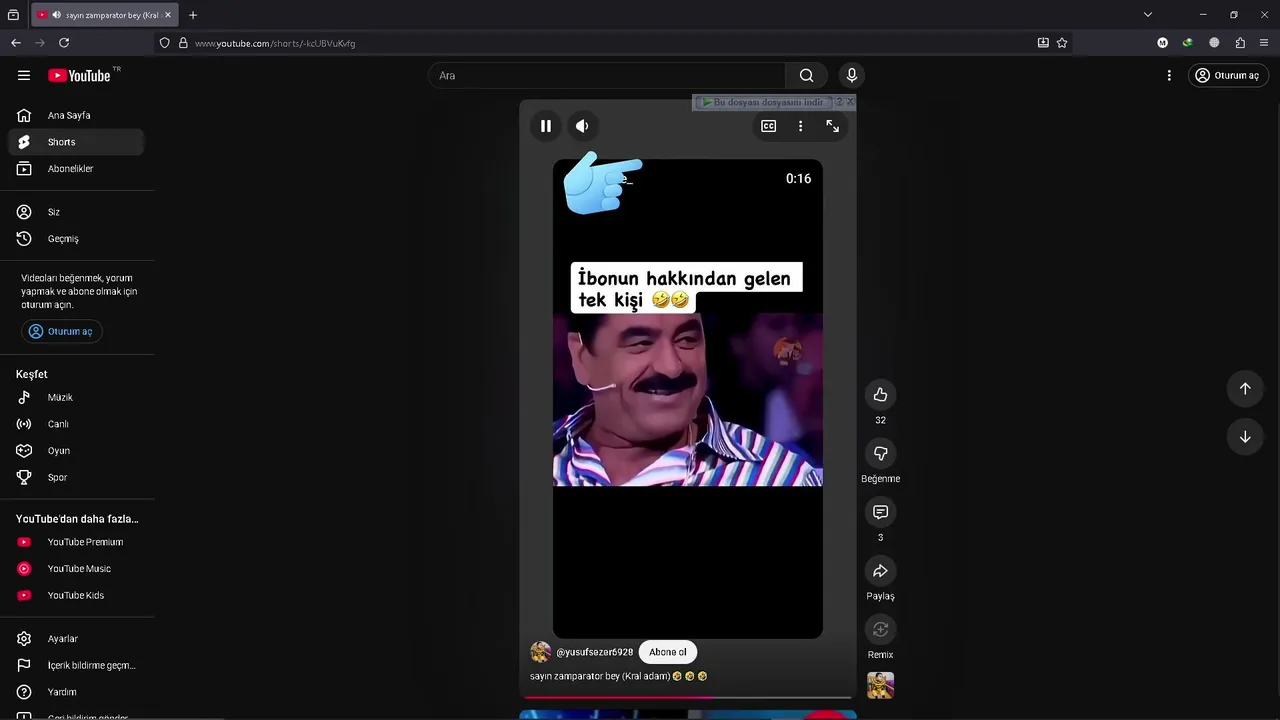This screenshot has width=1280, height=720.
Task: Subscribe with Abone ol button
Action: click(668, 652)
